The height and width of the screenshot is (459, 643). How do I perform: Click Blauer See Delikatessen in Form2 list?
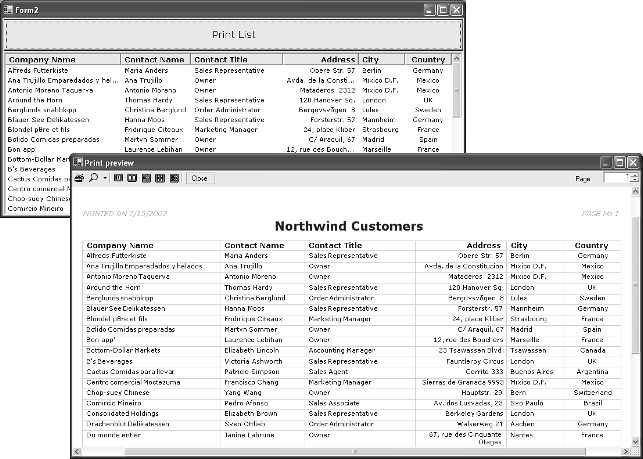point(48,120)
